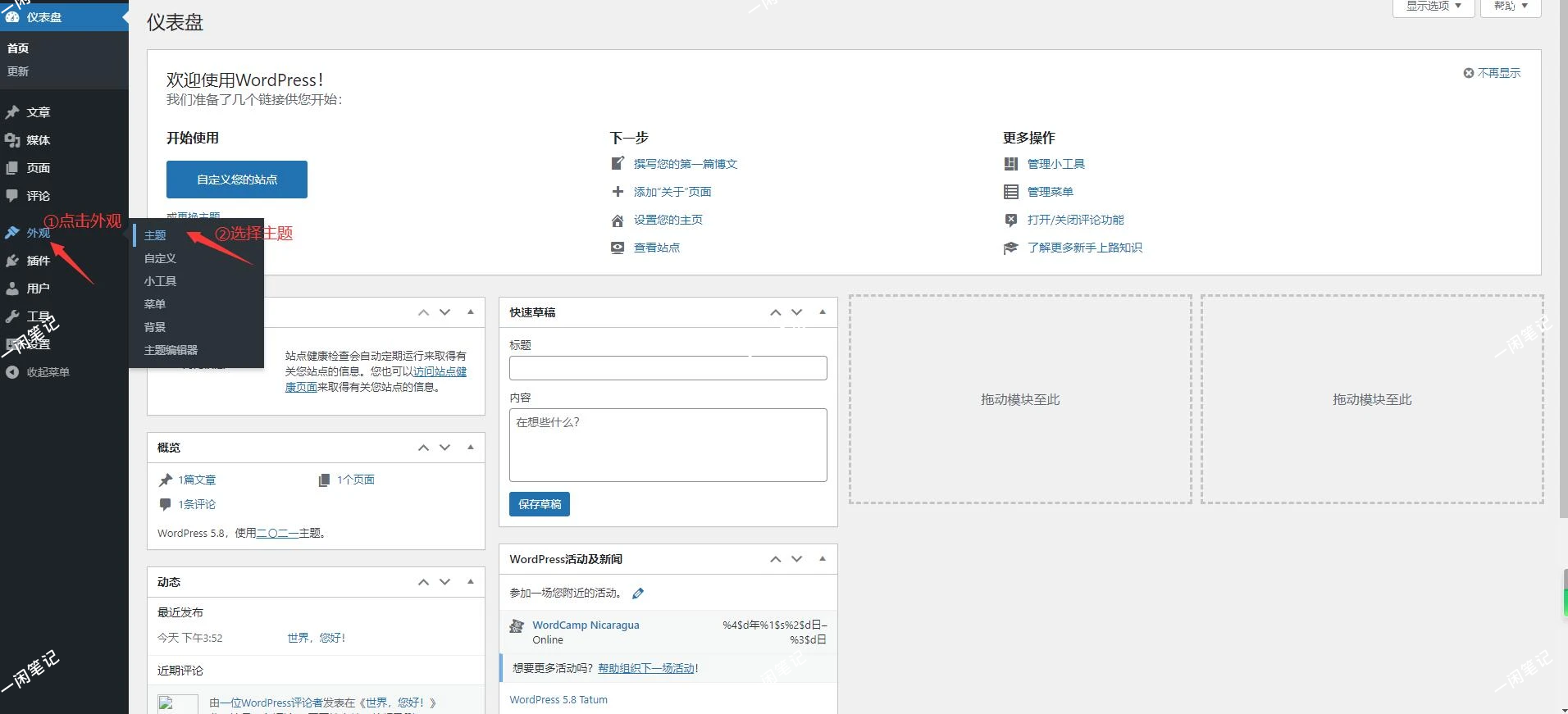This screenshot has width=1568, height=714.
Task: Click the 自定义您的站点 button
Action: [236, 180]
